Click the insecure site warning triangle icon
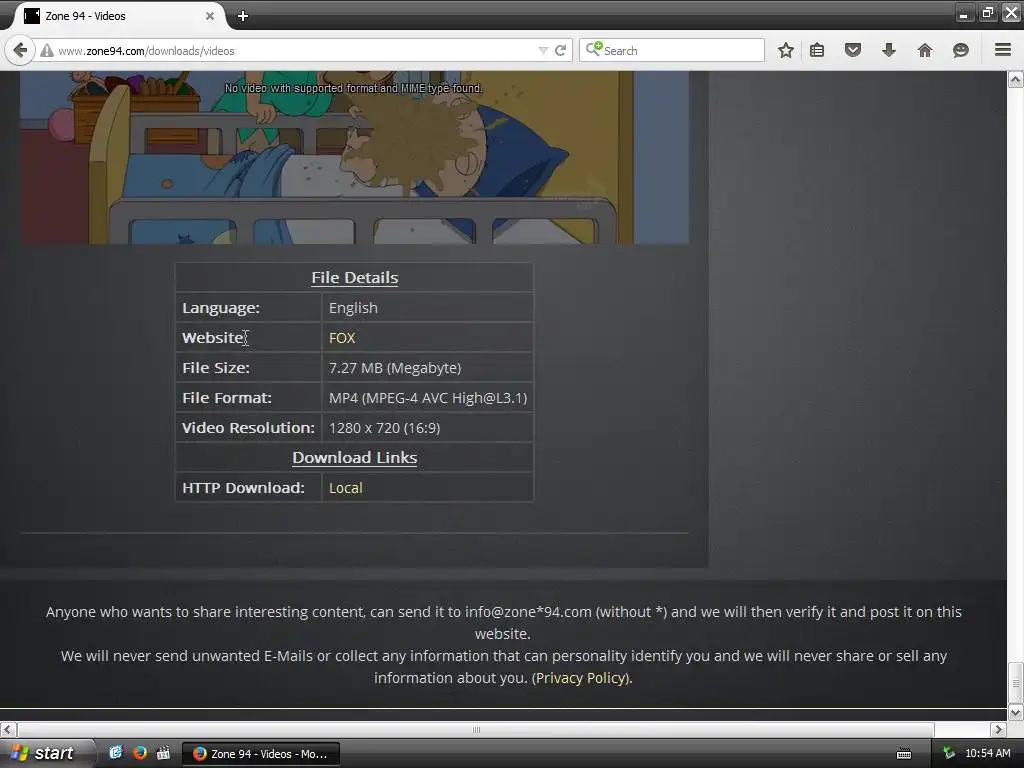The width and height of the screenshot is (1024, 768). coord(47,50)
